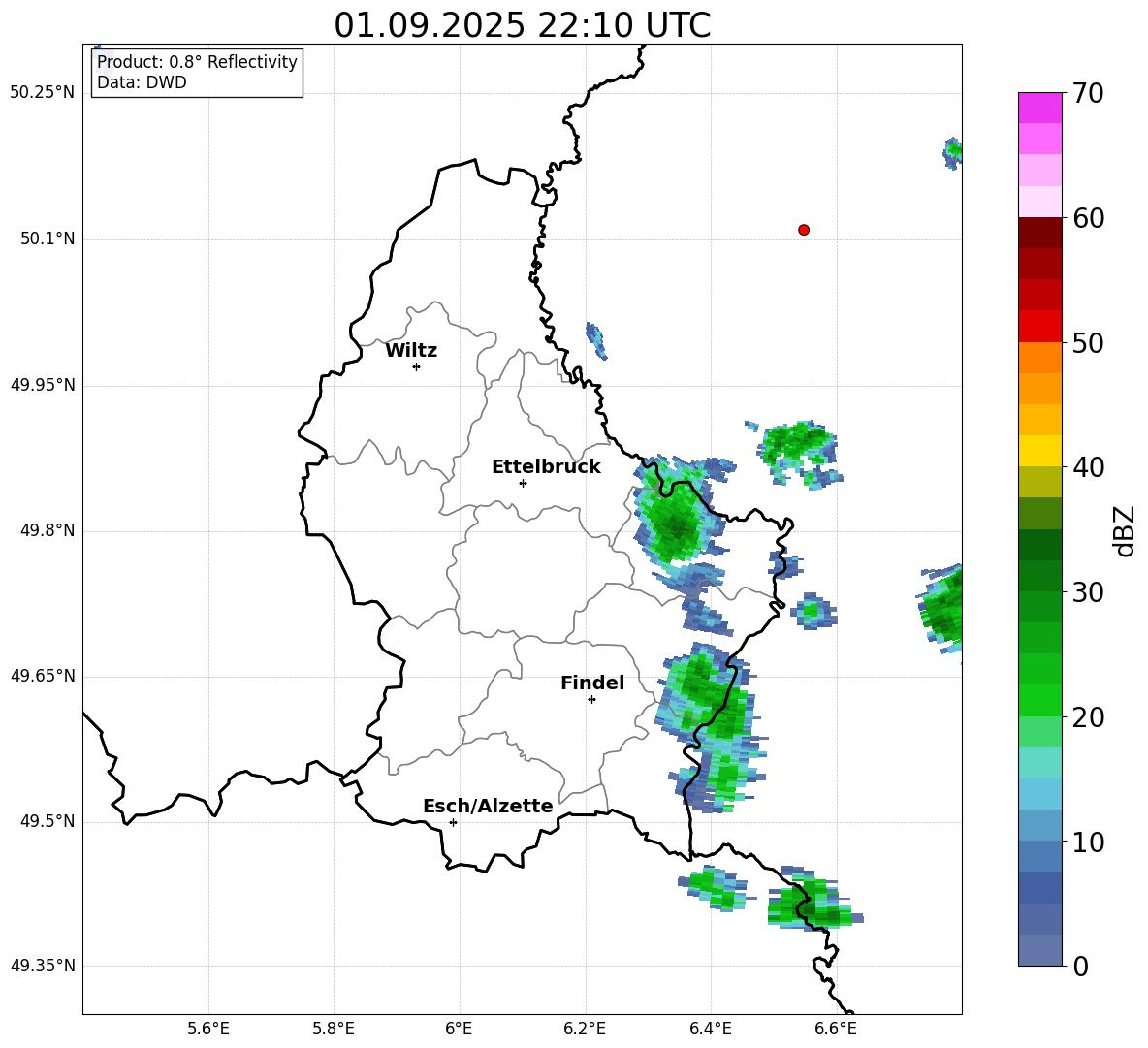Click the 6.6°E longitude label
Viewport: 1148px width, 1048px height.
pyautogui.click(x=836, y=1029)
